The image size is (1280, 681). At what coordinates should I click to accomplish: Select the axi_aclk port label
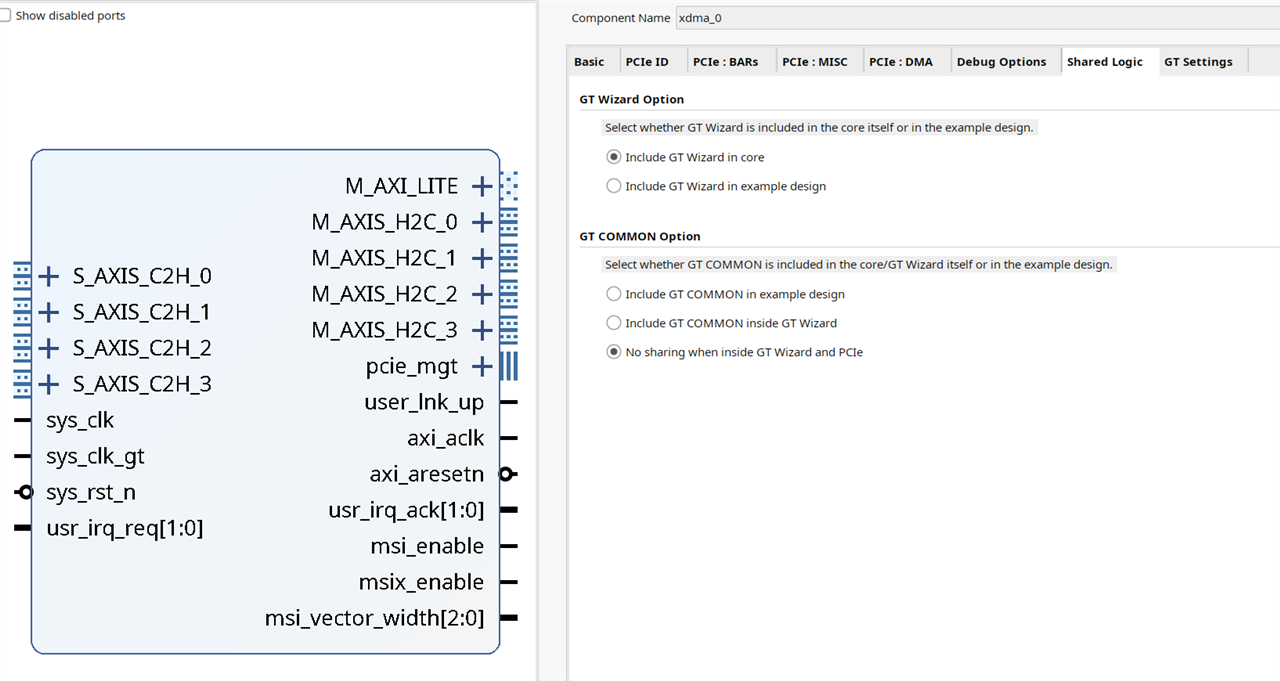(x=446, y=438)
